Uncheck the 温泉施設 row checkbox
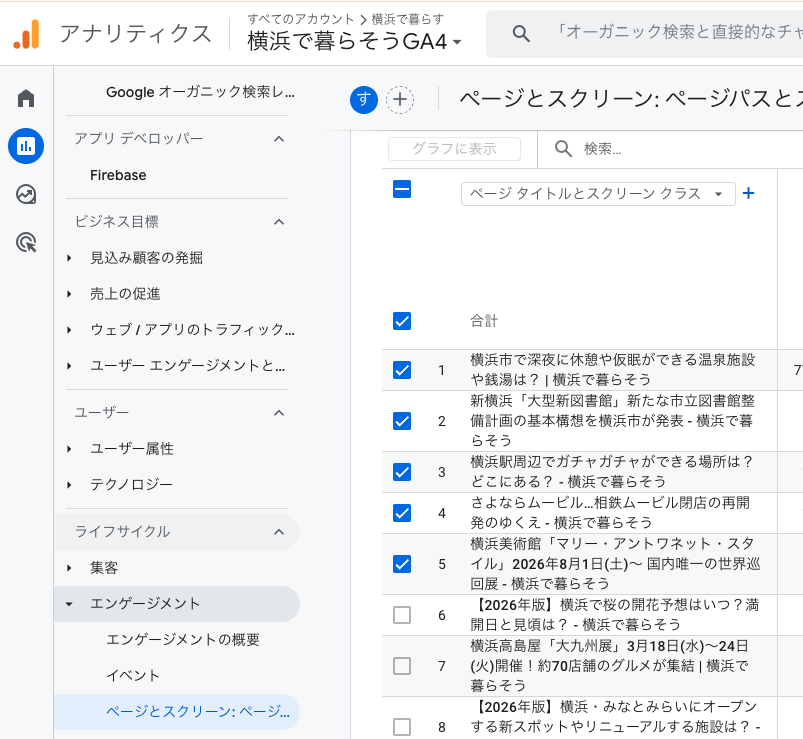803x739 pixels. click(x=401, y=369)
